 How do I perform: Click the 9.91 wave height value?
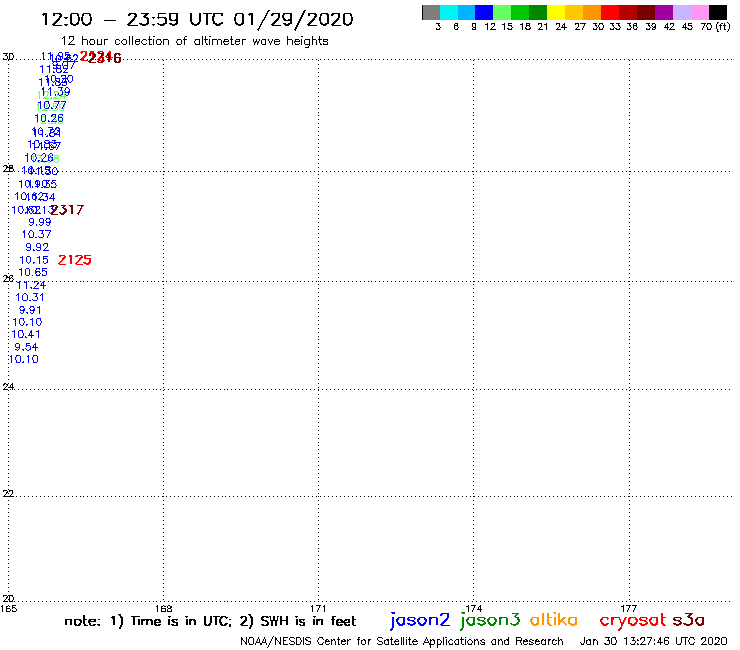[x=30, y=310]
